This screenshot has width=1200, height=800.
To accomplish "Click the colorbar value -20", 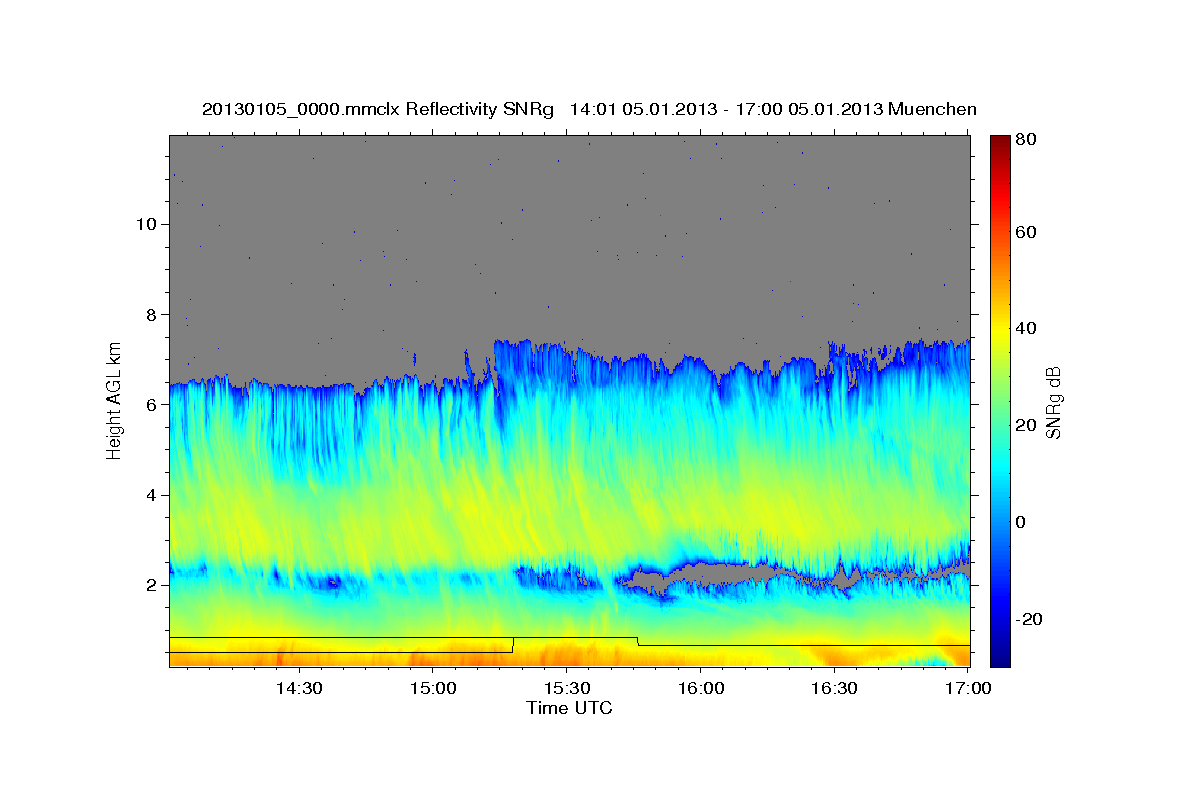I will (x=1029, y=619).
